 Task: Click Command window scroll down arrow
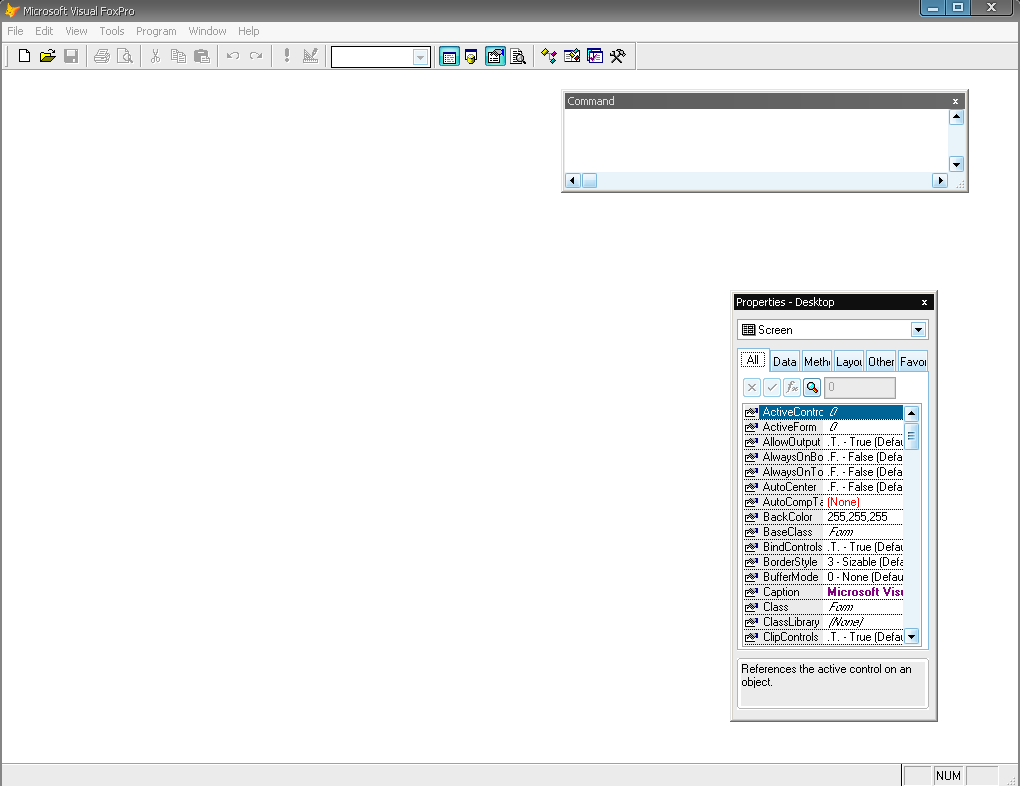(x=956, y=164)
